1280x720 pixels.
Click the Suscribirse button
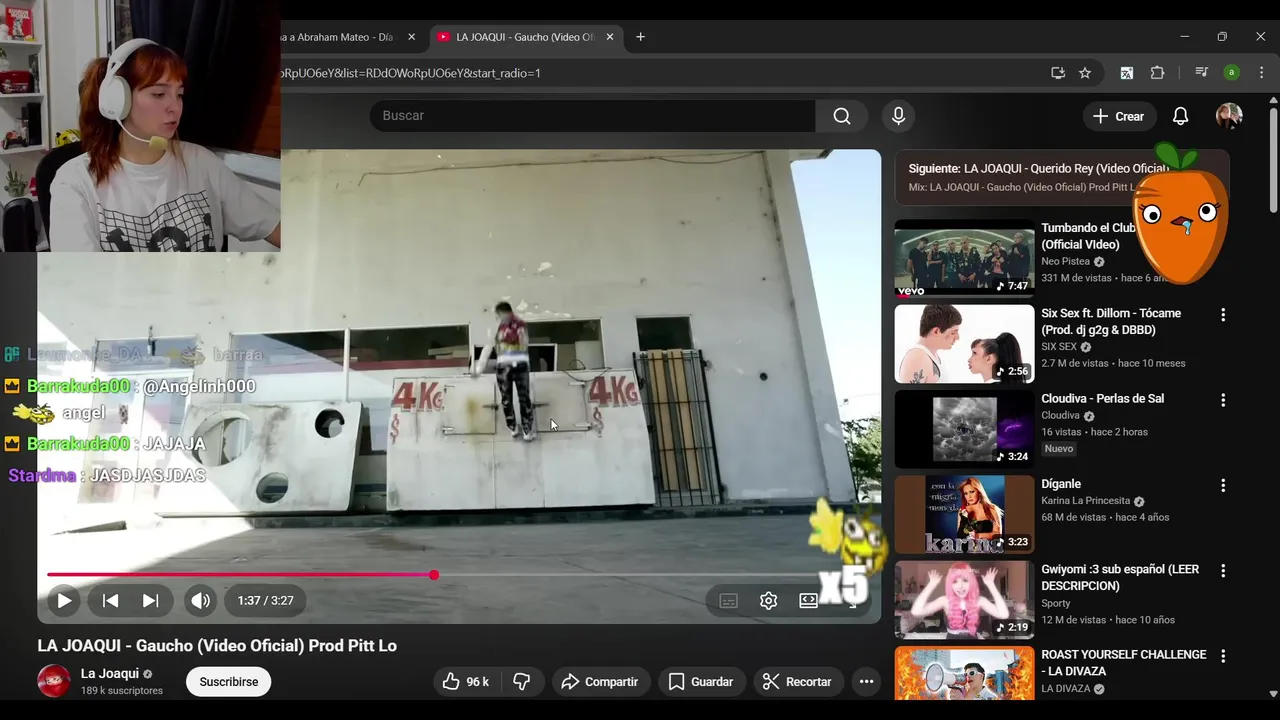pos(229,682)
